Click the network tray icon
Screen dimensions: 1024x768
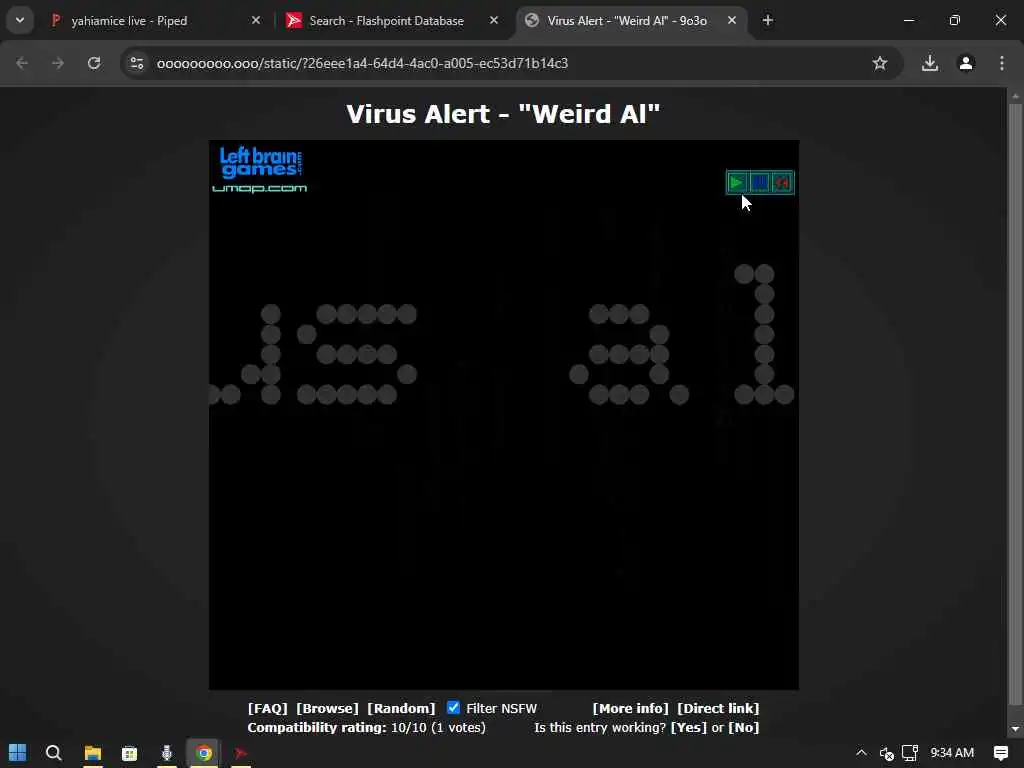(x=910, y=753)
